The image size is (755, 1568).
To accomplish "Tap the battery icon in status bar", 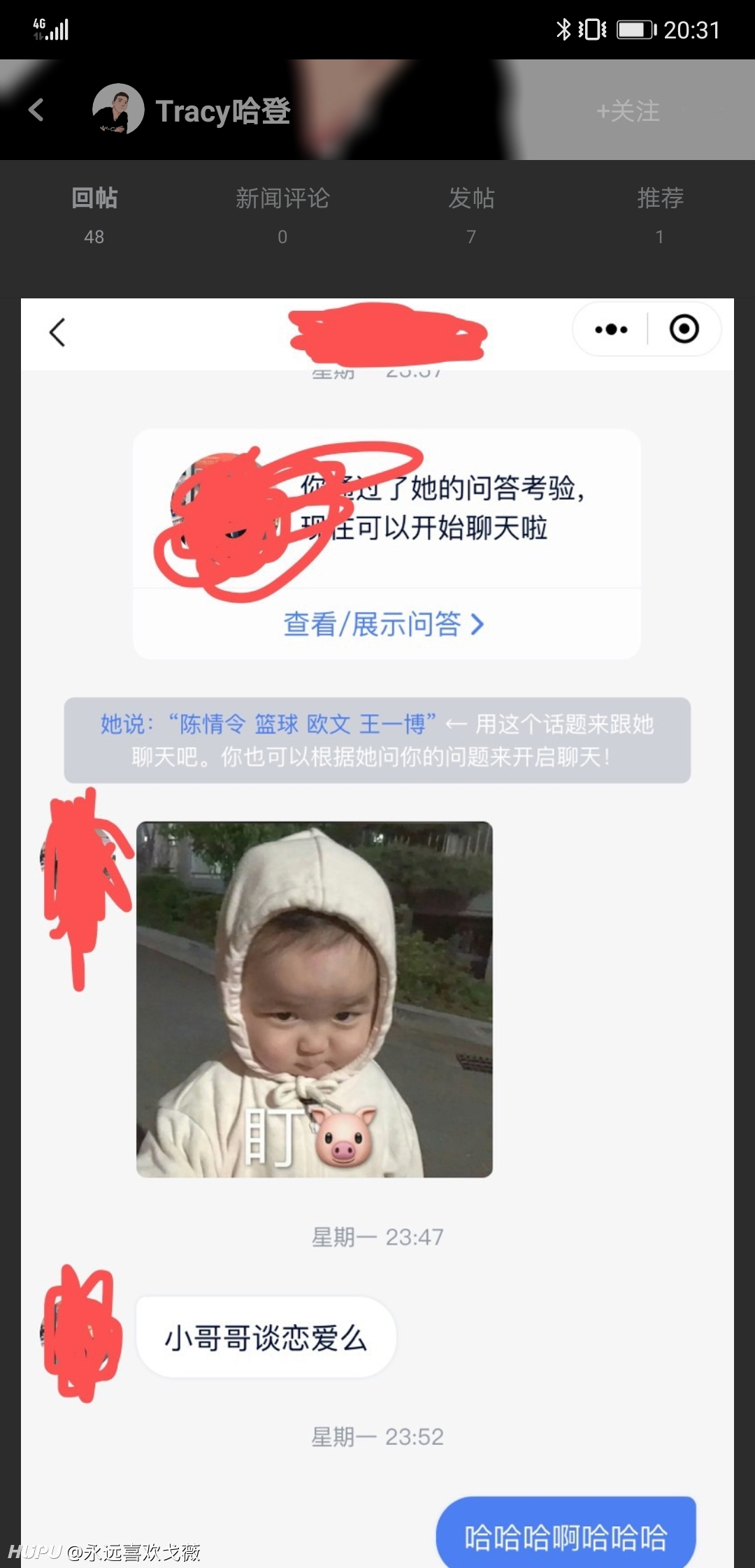I will 636,30.
